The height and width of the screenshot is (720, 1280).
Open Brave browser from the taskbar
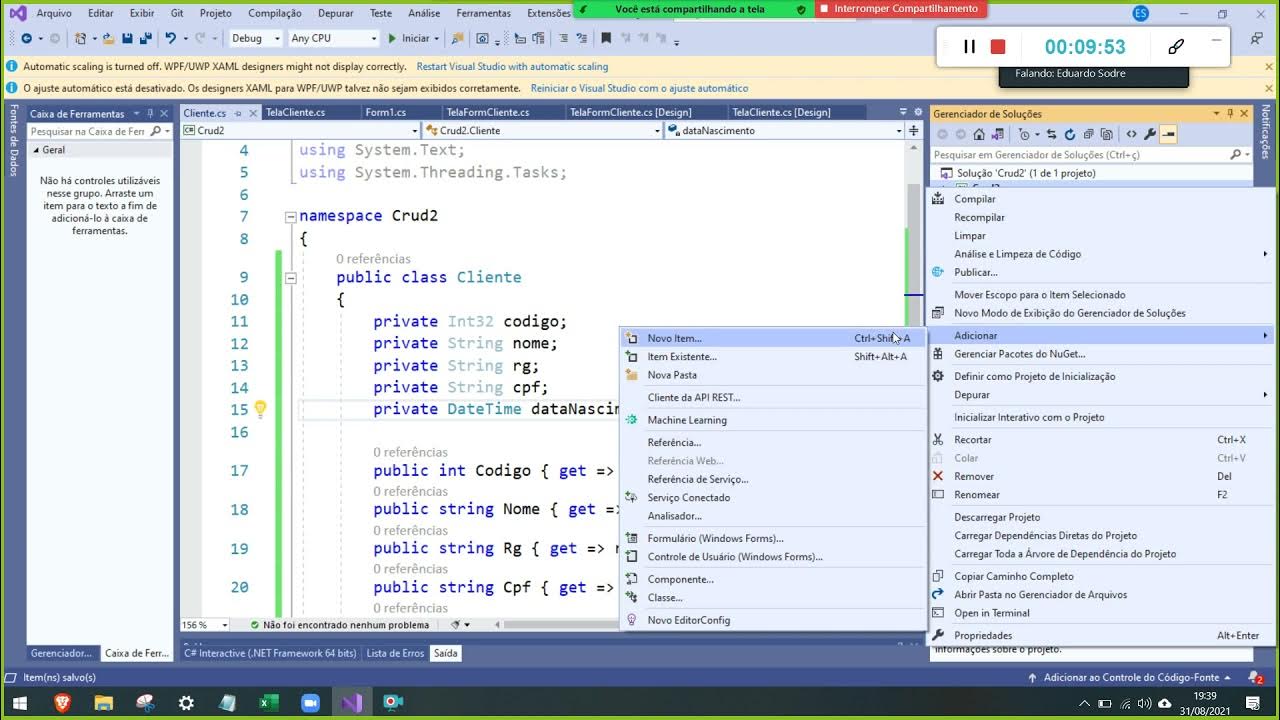pos(63,703)
